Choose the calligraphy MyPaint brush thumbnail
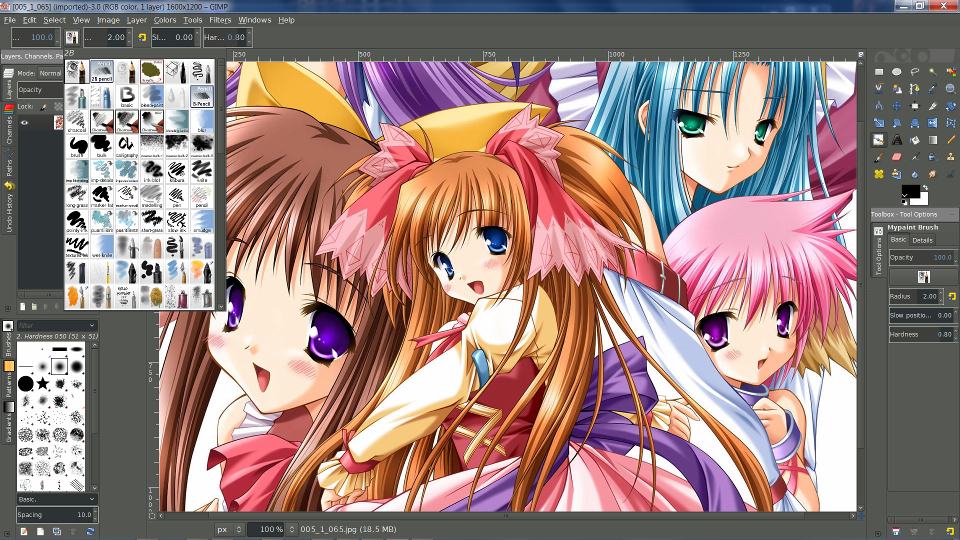 (x=127, y=146)
